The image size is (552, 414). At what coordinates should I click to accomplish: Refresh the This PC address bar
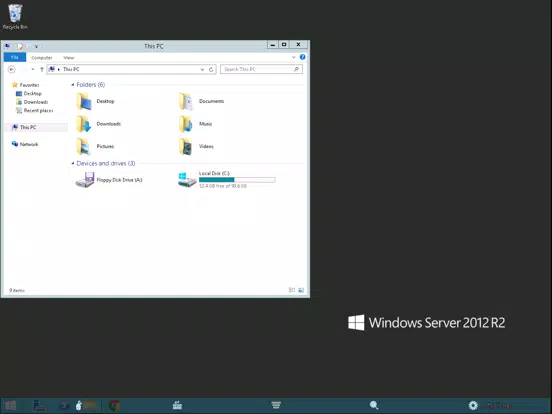(211, 69)
